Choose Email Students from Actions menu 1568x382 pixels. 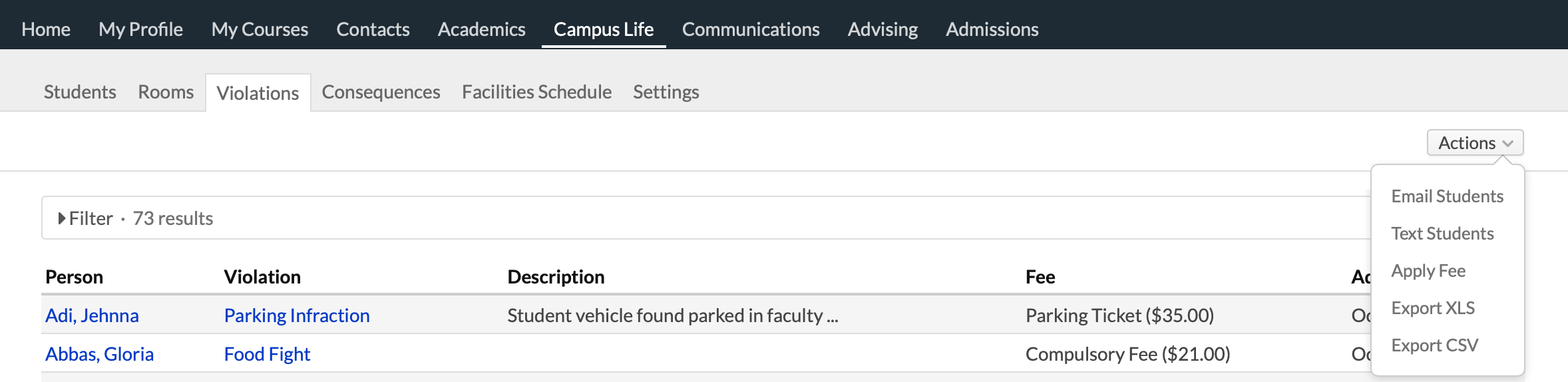click(x=1447, y=196)
